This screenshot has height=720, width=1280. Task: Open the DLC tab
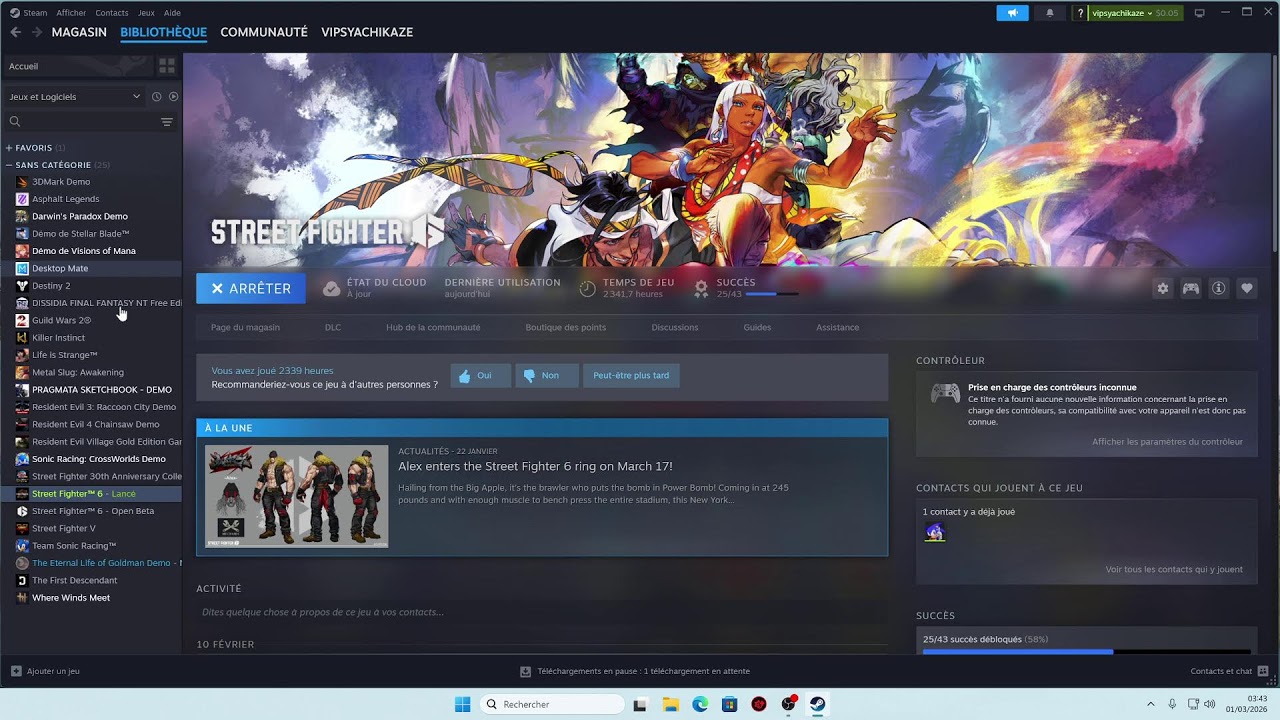(333, 327)
